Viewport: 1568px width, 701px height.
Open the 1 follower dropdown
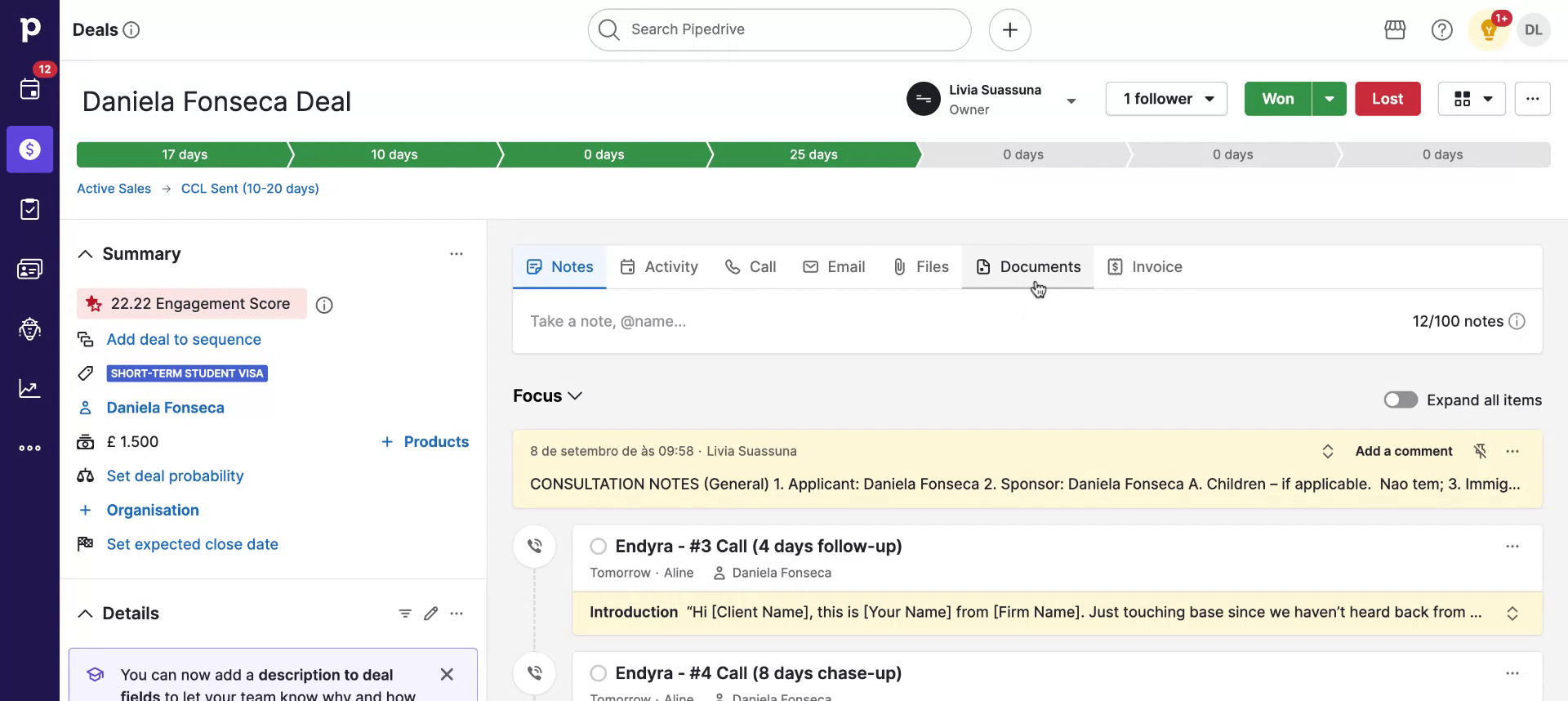coord(1166,99)
